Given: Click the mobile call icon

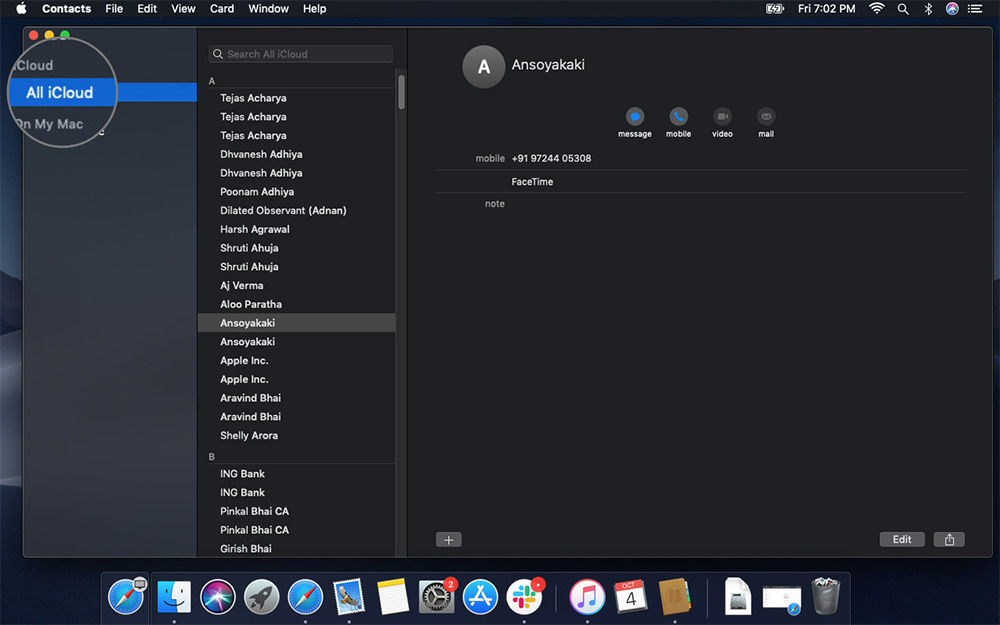Looking at the screenshot, I should (x=678, y=118).
